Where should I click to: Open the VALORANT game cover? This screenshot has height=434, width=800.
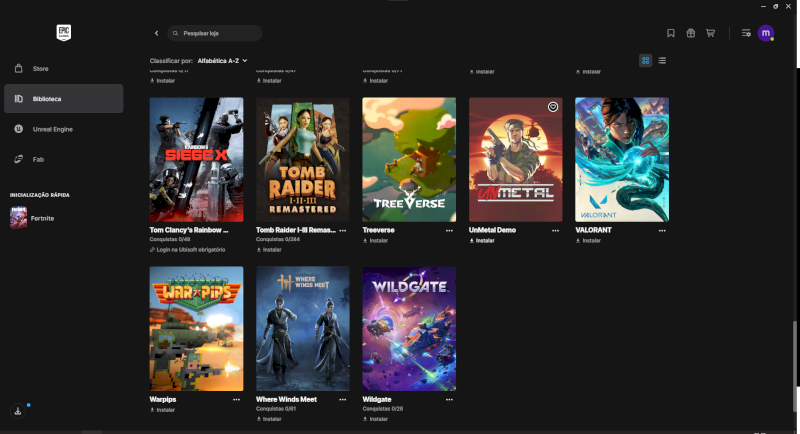point(622,160)
